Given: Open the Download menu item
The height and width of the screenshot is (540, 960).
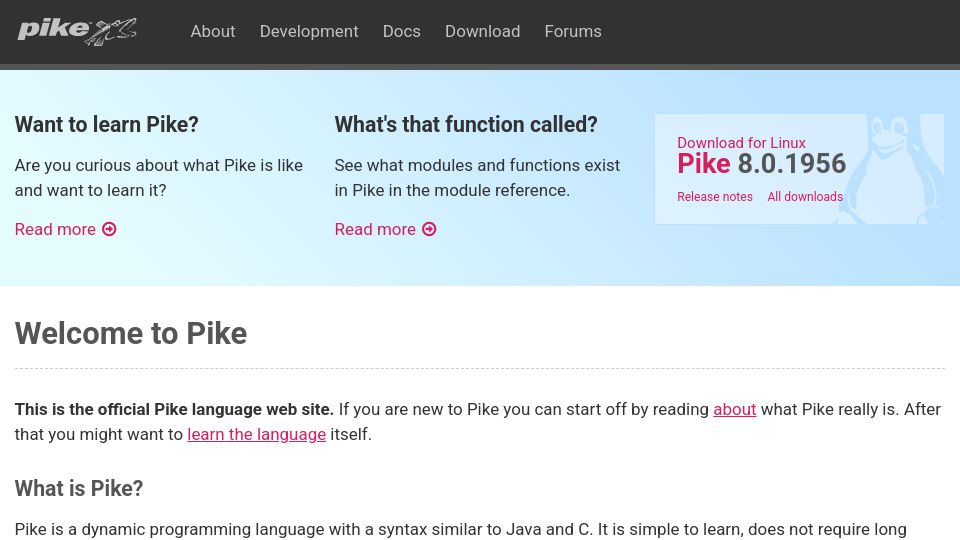Looking at the screenshot, I should coord(482,31).
